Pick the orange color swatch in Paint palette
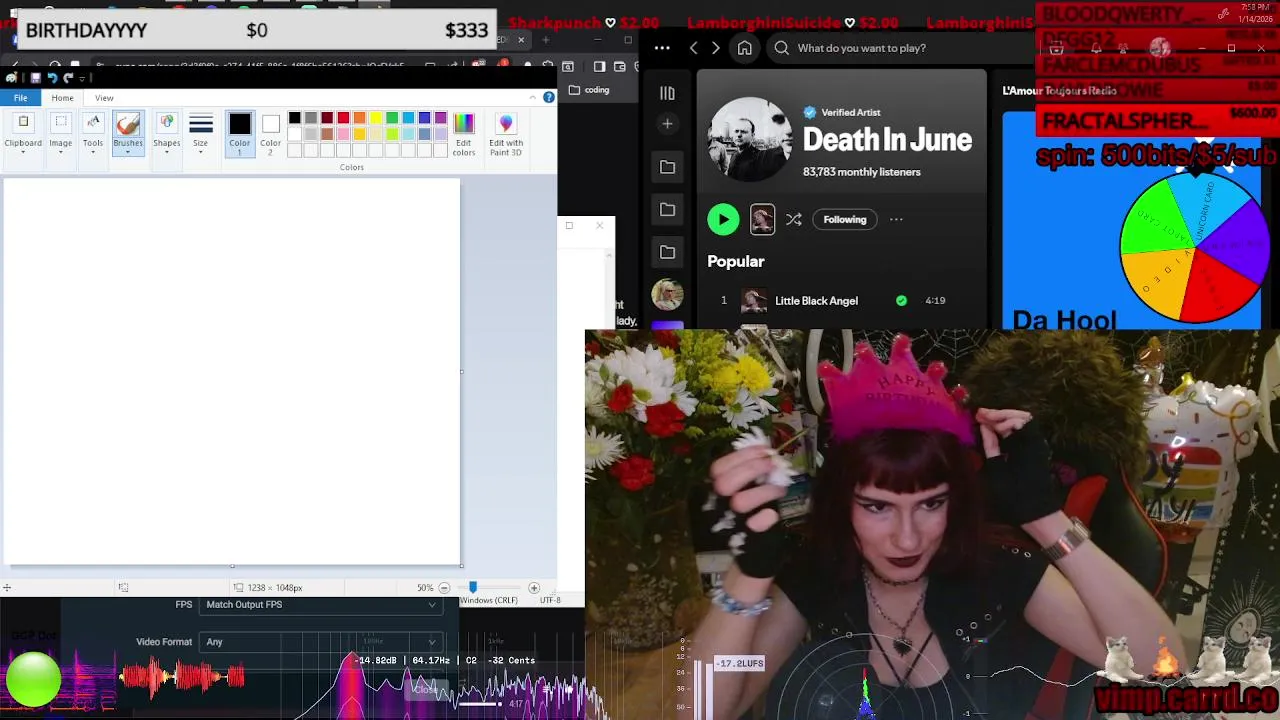 click(x=359, y=118)
